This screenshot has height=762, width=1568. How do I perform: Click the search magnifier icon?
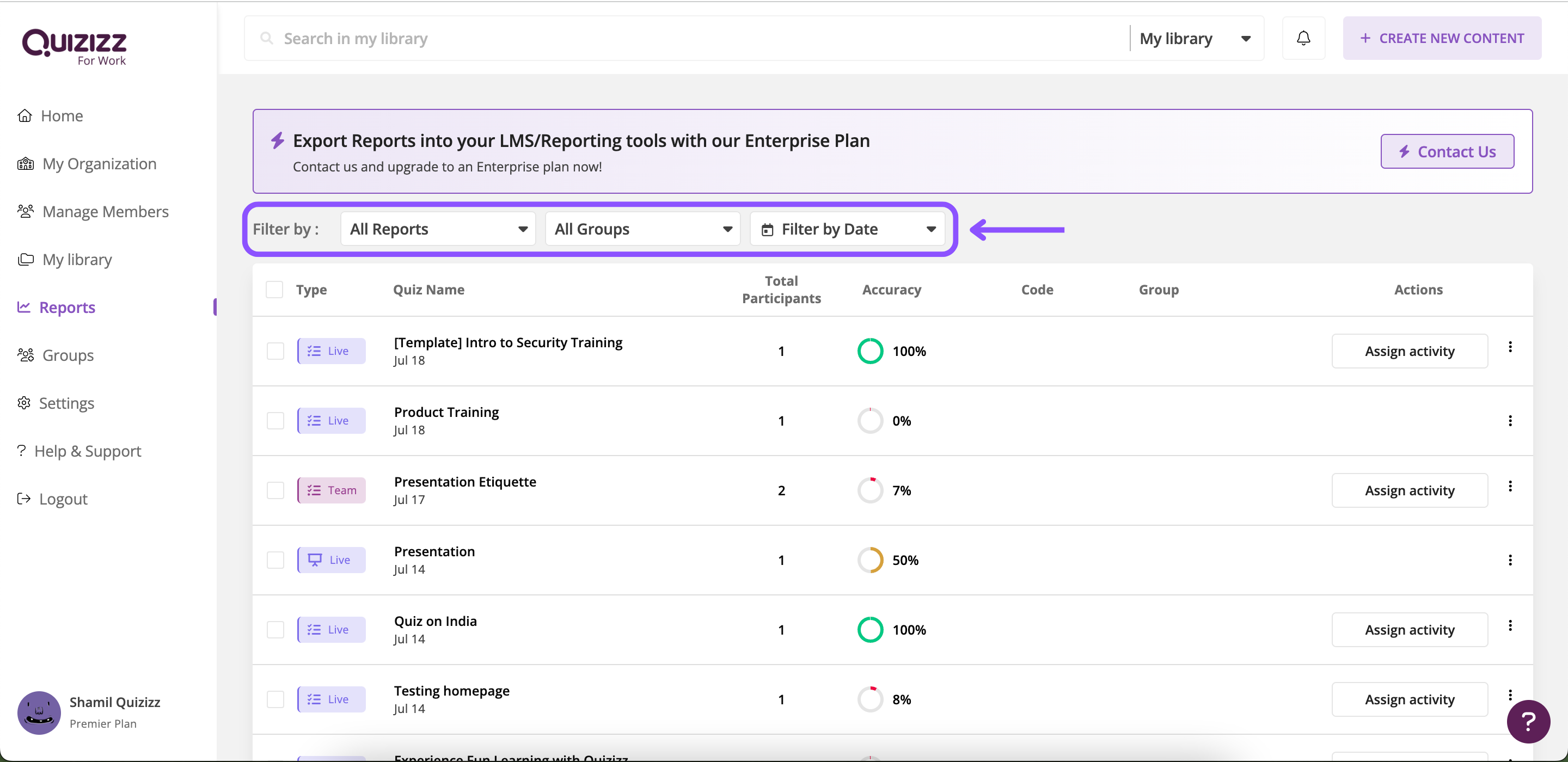(x=266, y=38)
